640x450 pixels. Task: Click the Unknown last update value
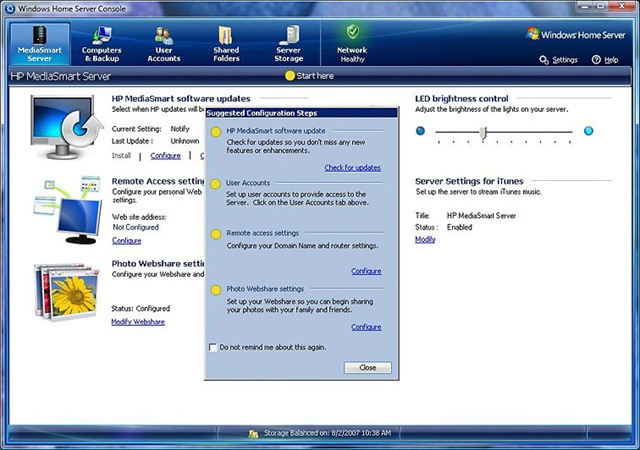(x=185, y=141)
